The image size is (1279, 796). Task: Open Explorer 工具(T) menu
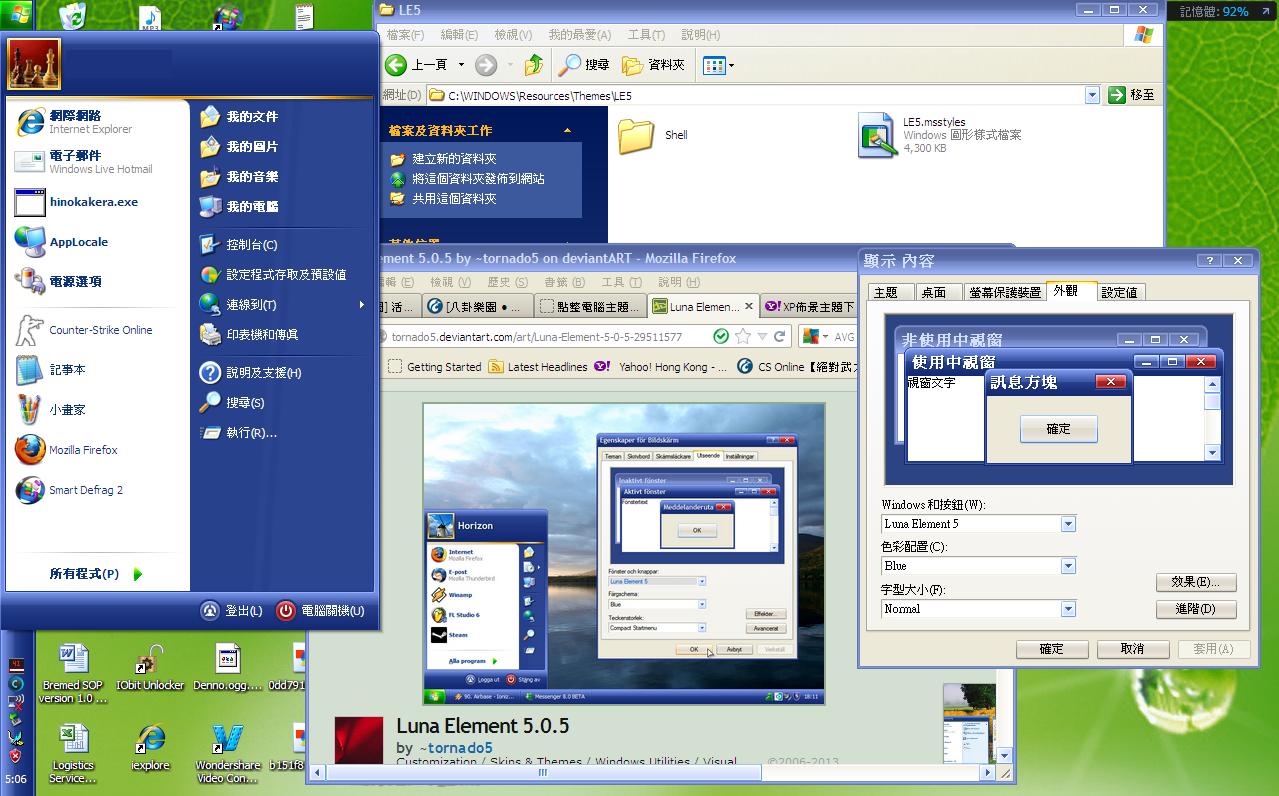coord(646,35)
